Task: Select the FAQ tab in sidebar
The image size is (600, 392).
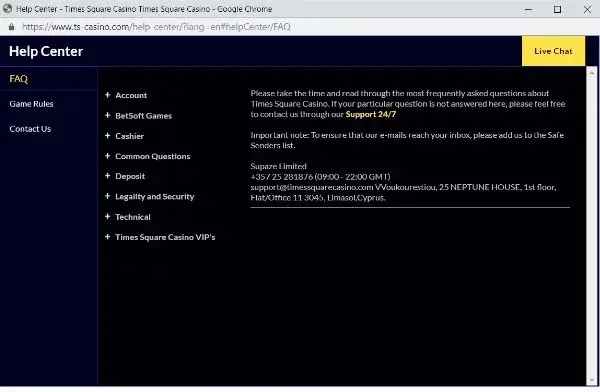Action: click(19, 79)
